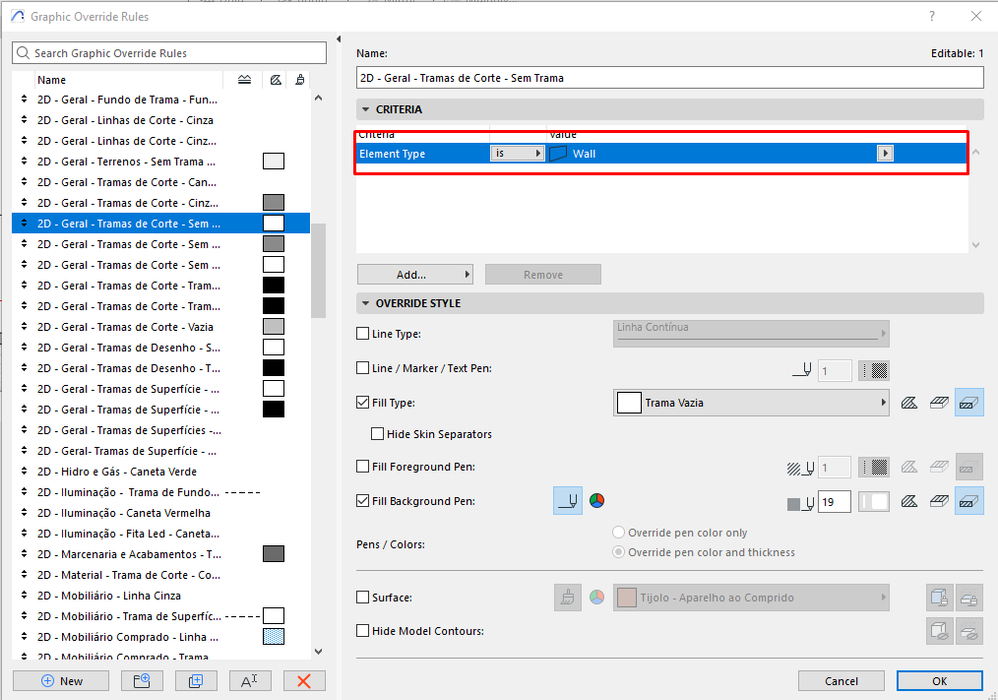The image size is (998, 700).
Task: Click the search magnifier icon
Action: point(23,53)
